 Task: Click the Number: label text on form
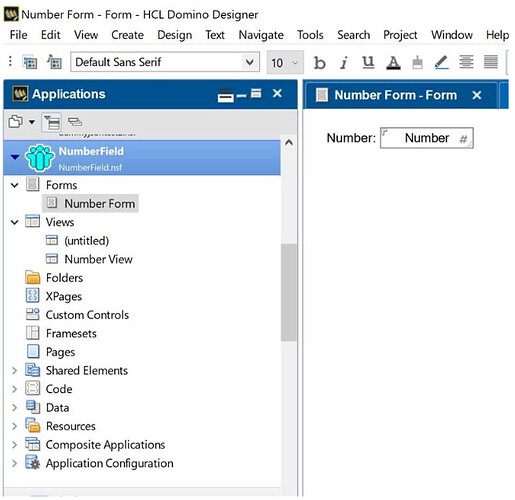click(x=351, y=138)
